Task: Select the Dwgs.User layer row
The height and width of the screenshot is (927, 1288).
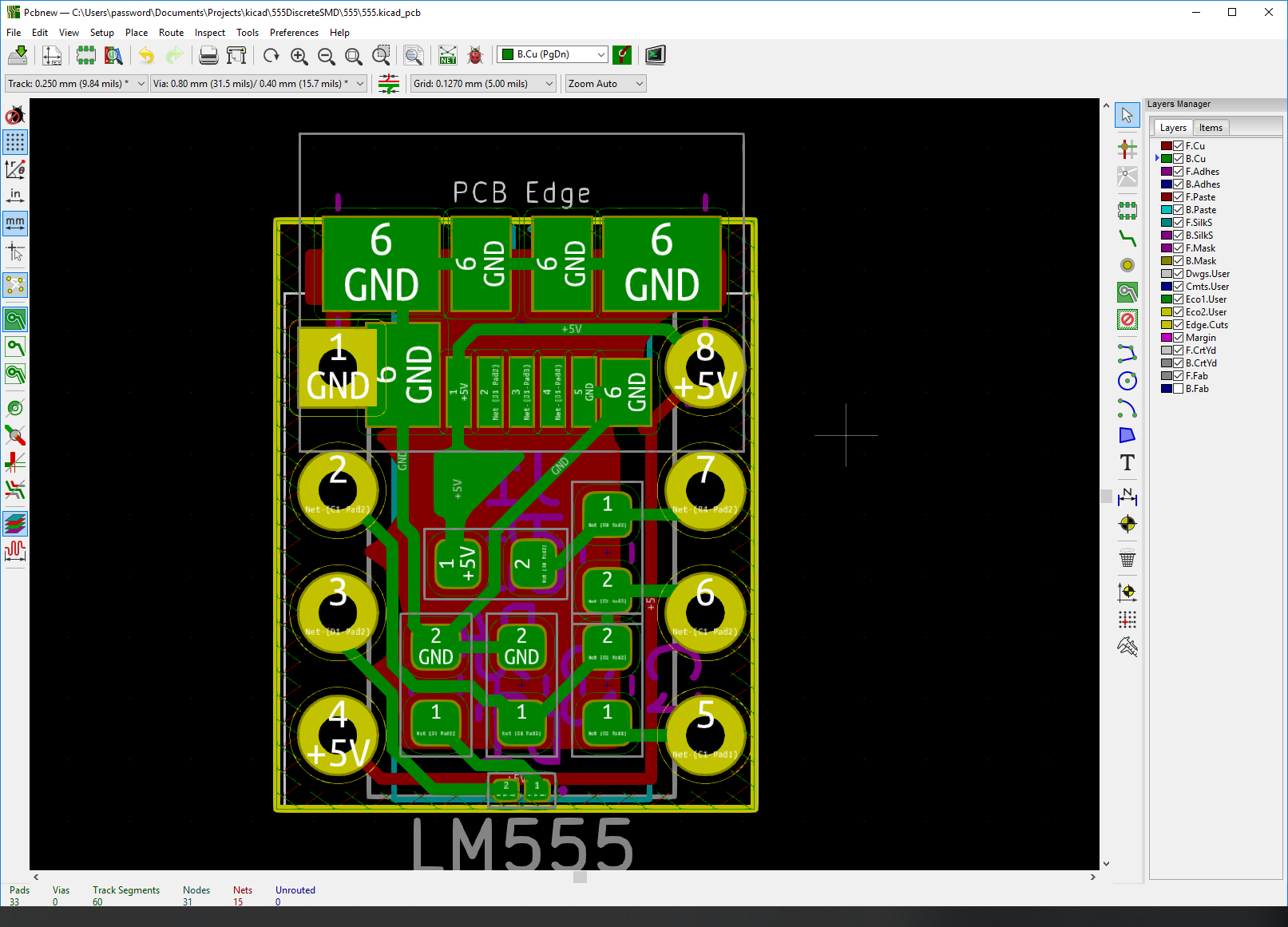Action: pos(1207,274)
